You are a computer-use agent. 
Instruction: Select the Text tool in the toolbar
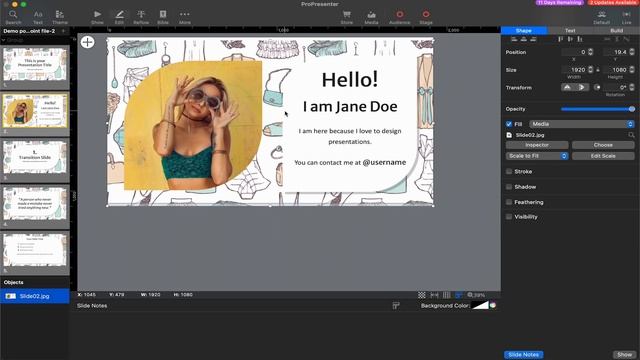pyautogui.click(x=38, y=17)
